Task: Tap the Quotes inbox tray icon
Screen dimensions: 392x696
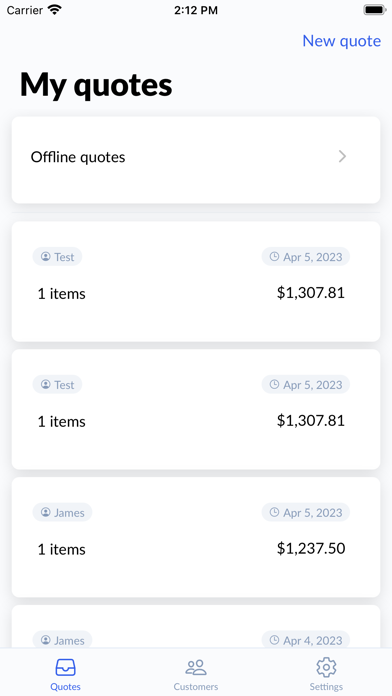Action: point(65,667)
